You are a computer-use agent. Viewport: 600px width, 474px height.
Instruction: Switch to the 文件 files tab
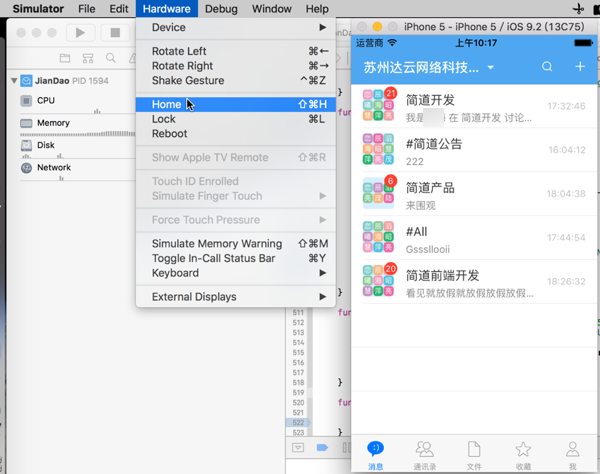pos(474,455)
